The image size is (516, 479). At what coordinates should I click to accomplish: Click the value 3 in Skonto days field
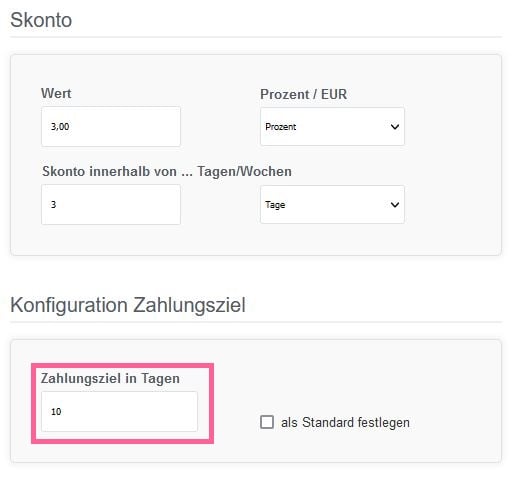tap(53, 205)
